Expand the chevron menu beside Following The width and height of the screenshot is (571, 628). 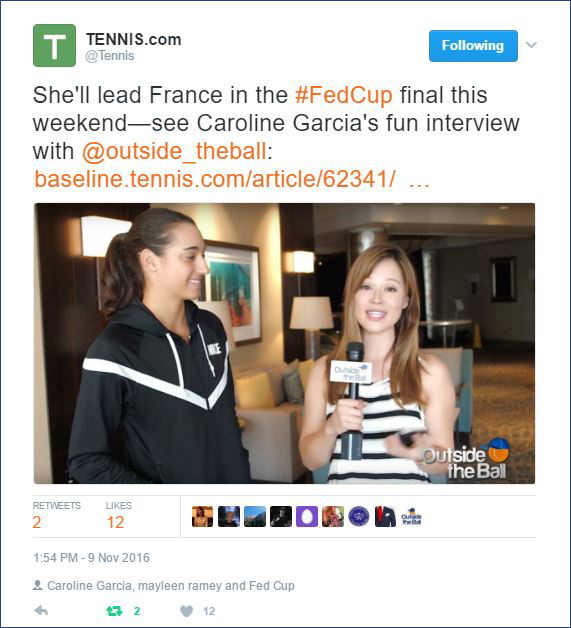tap(531, 45)
